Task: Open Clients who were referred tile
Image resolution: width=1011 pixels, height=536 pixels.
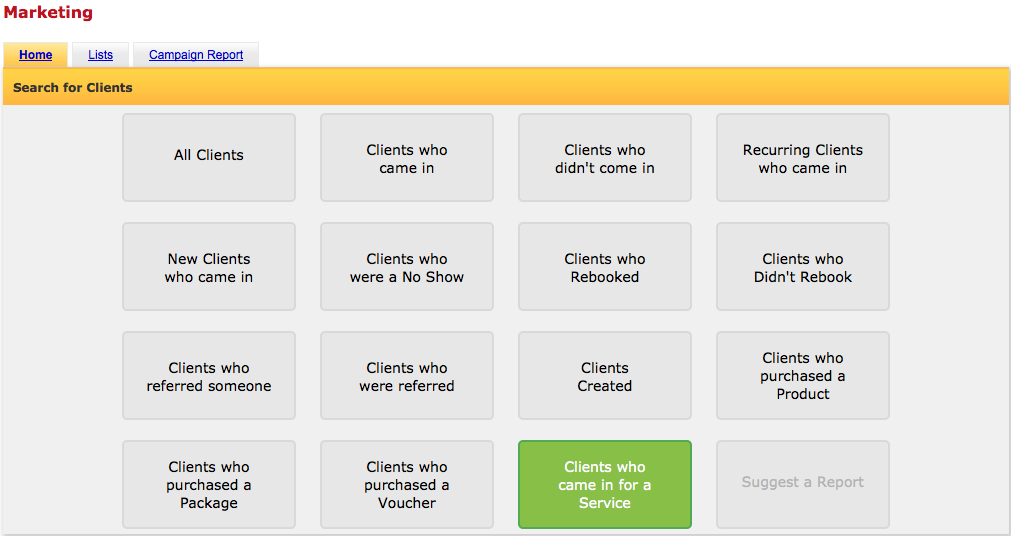Action: coord(407,375)
